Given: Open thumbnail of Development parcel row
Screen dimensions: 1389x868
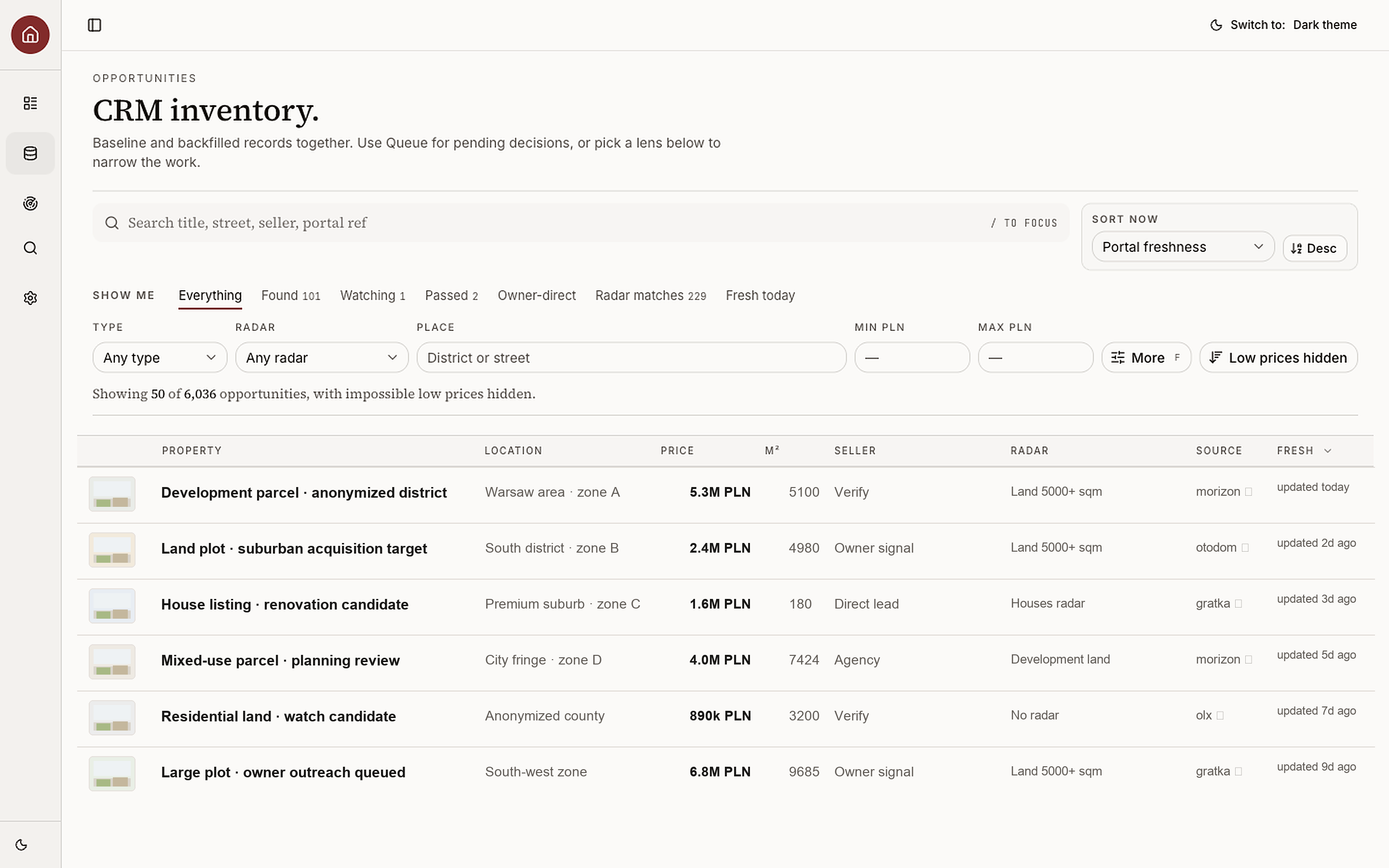Looking at the screenshot, I should click(x=112, y=494).
